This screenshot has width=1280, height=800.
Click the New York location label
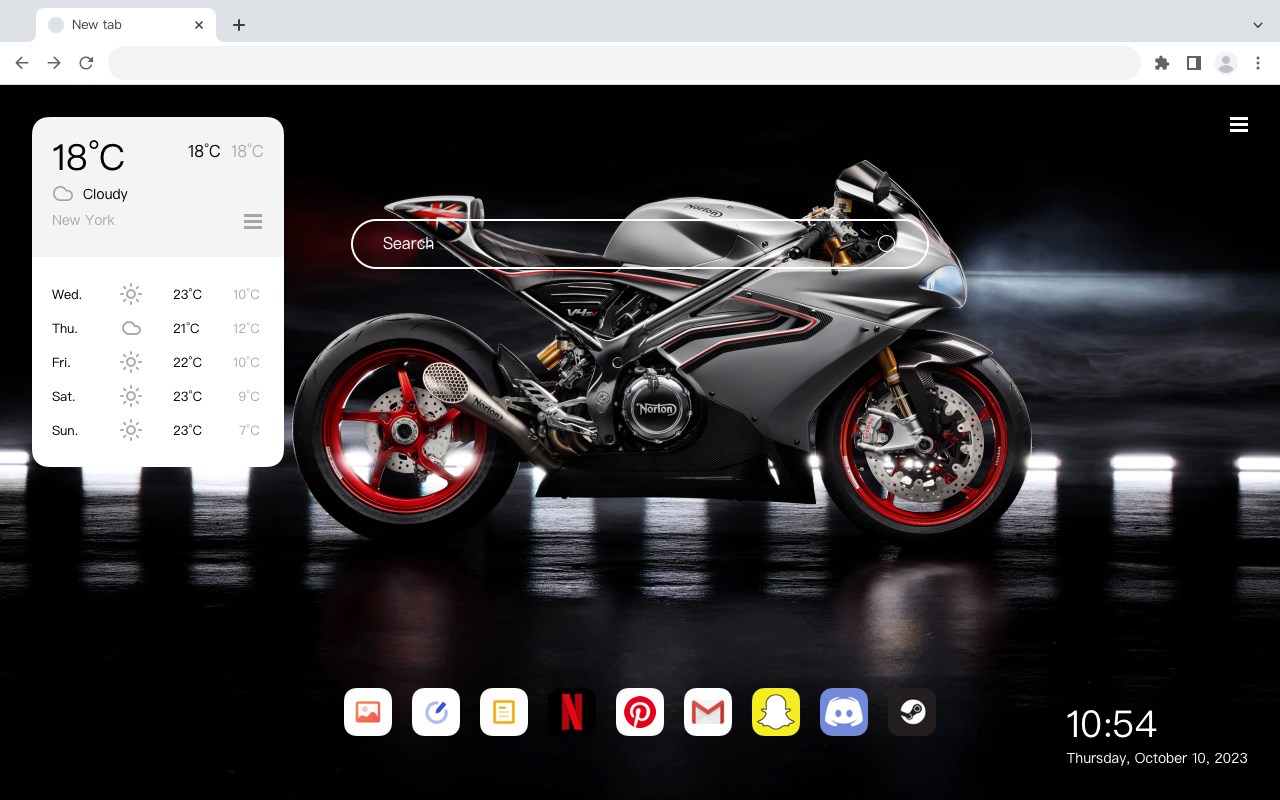[x=83, y=220]
